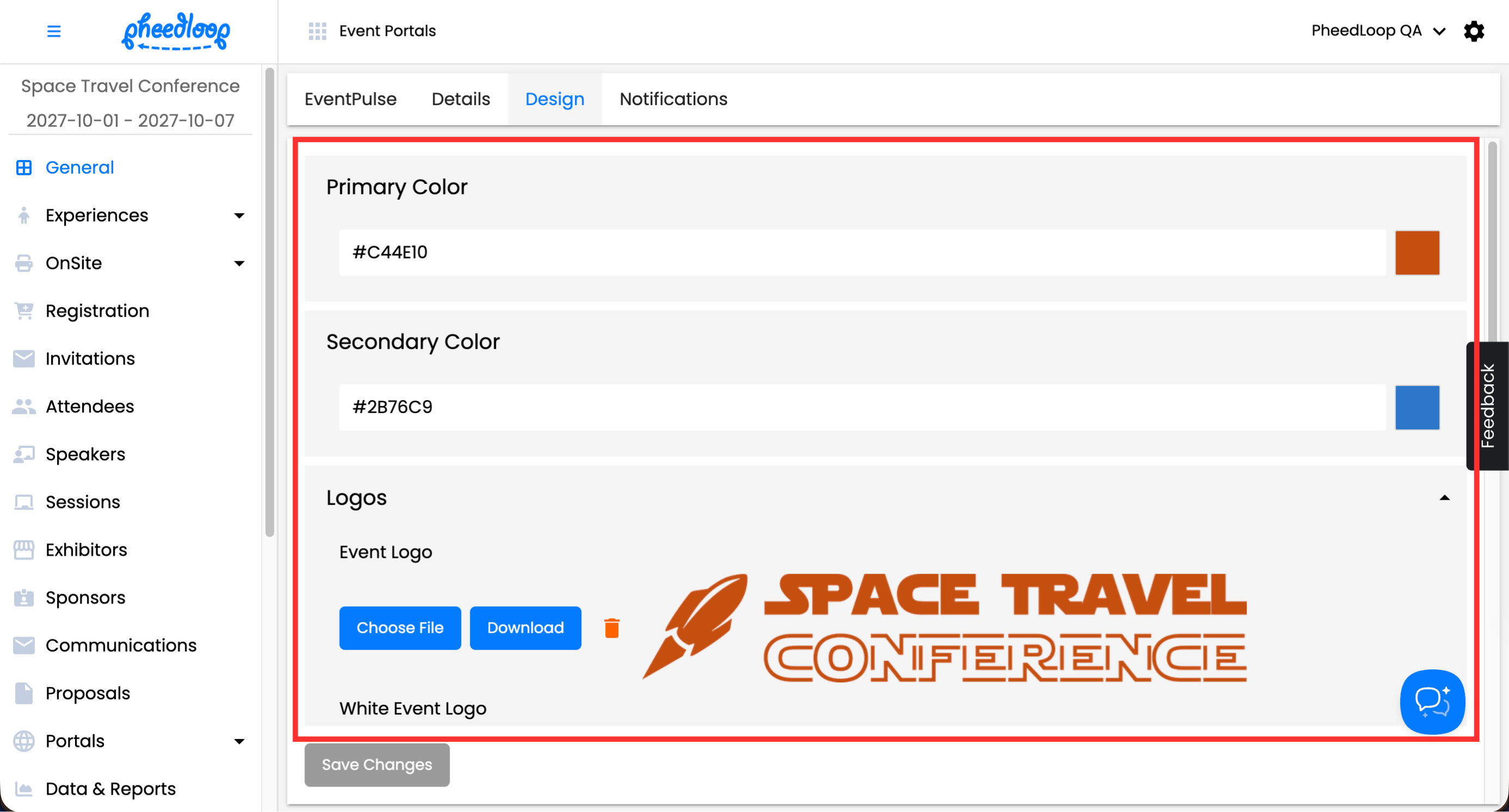The image size is (1509, 812).
Task: Delete event logo with trash icon
Action: click(611, 628)
